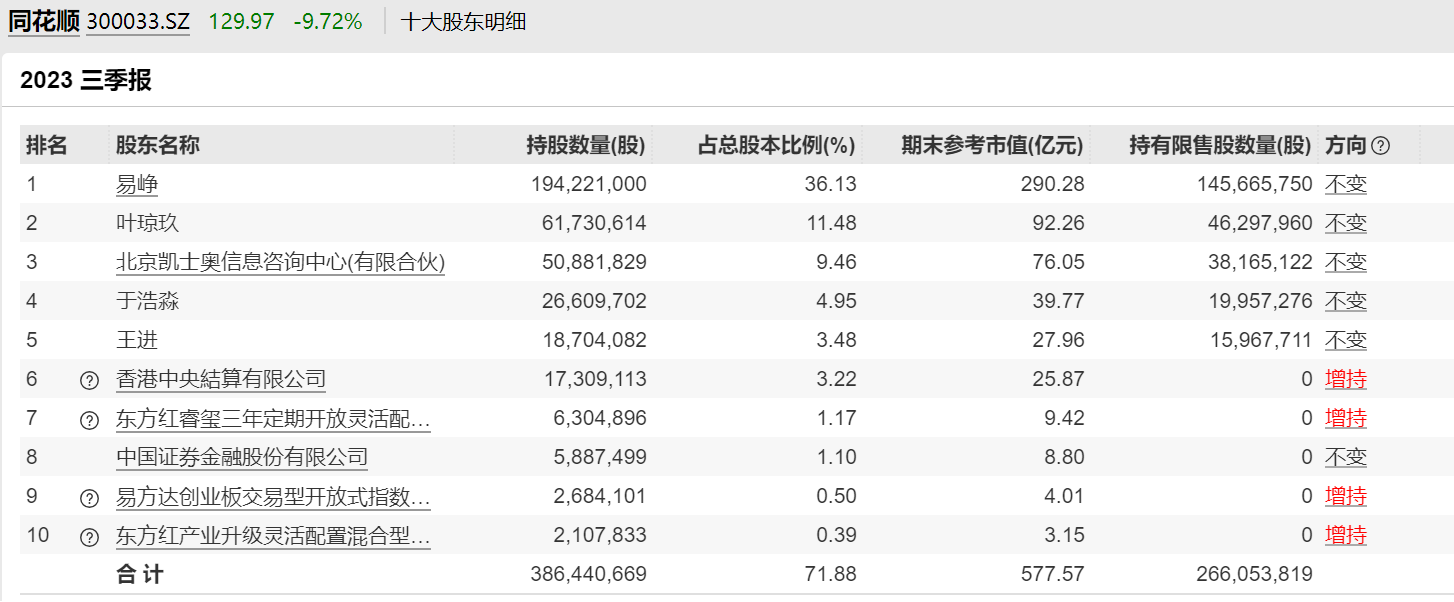
Task: Open 北京凯士奥信息咨询中心 shareholder link
Action: (x=280, y=262)
